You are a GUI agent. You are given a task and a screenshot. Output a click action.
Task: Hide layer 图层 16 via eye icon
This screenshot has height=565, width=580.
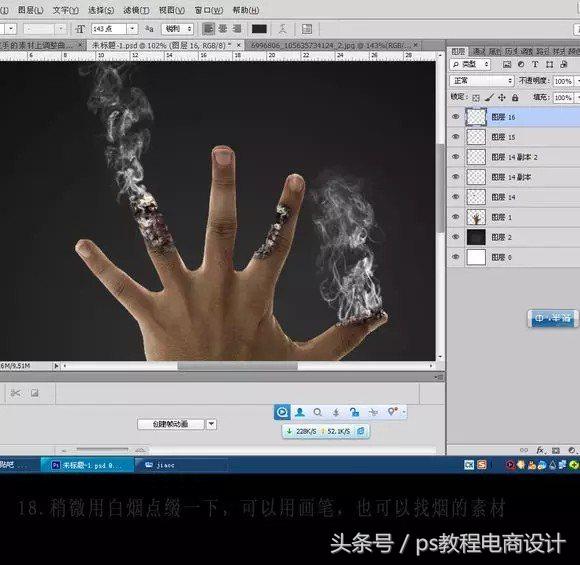click(456, 117)
